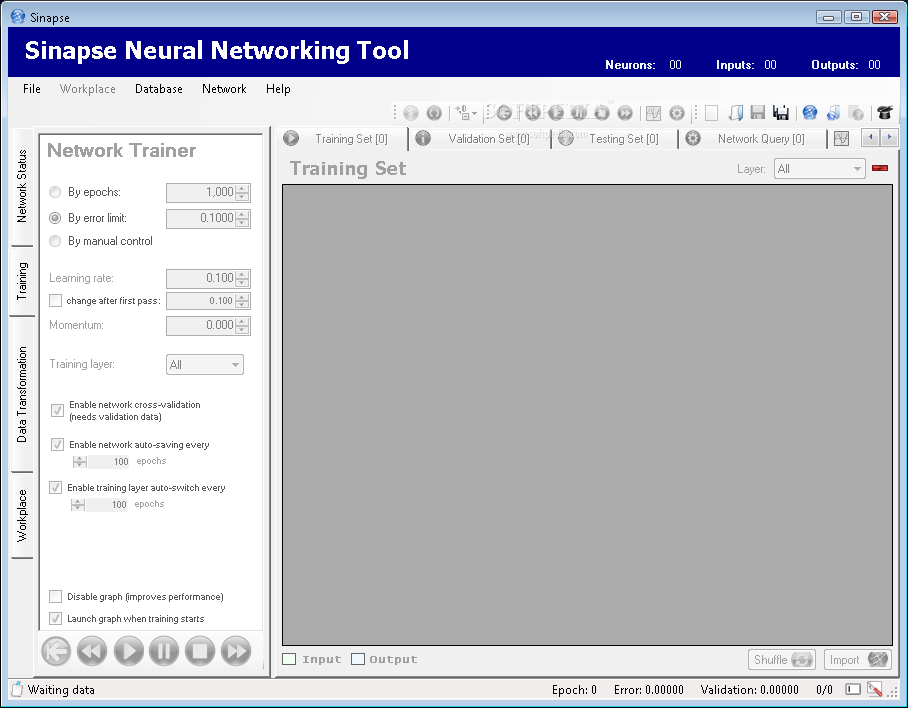Open the graph tab icon after Network Query

click(841, 138)
